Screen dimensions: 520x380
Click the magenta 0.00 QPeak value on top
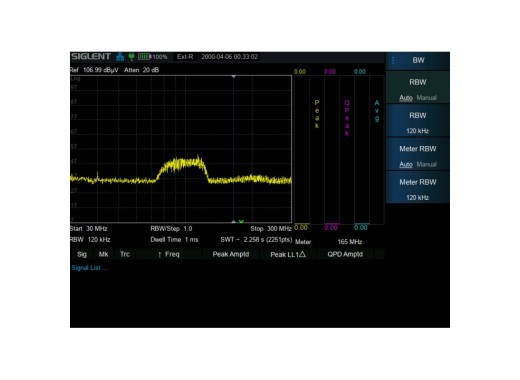pyautogui.click(x=330, y=72)
